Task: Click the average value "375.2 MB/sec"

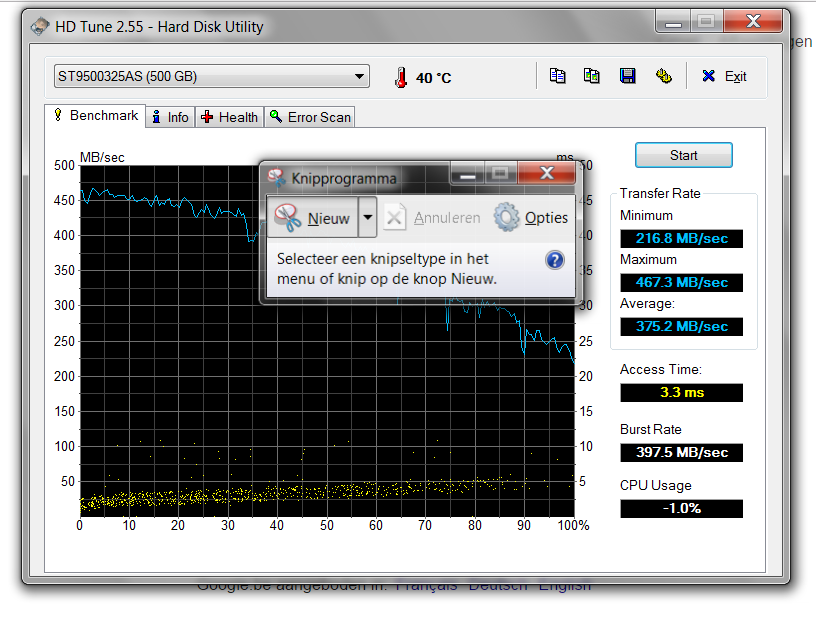Action: coord(681,326)
